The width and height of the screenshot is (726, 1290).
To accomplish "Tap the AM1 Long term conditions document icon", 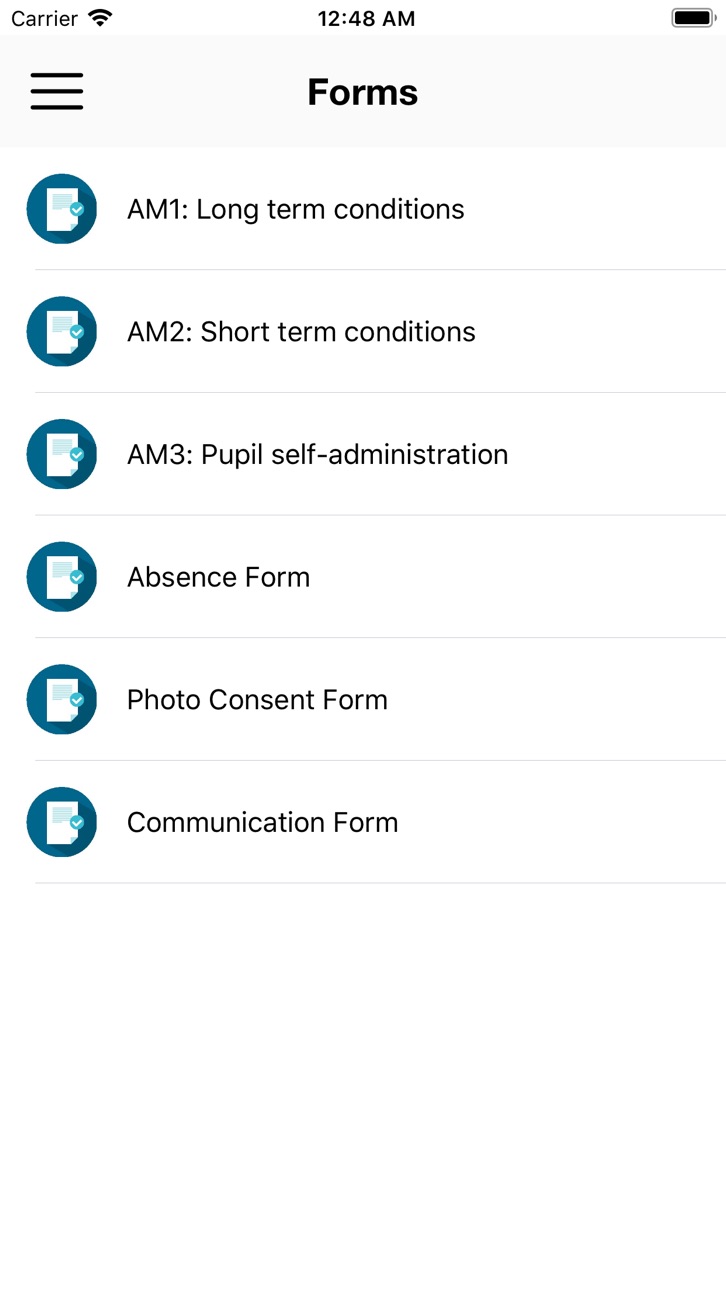I will pyautogui.click(x=62, y=209).
